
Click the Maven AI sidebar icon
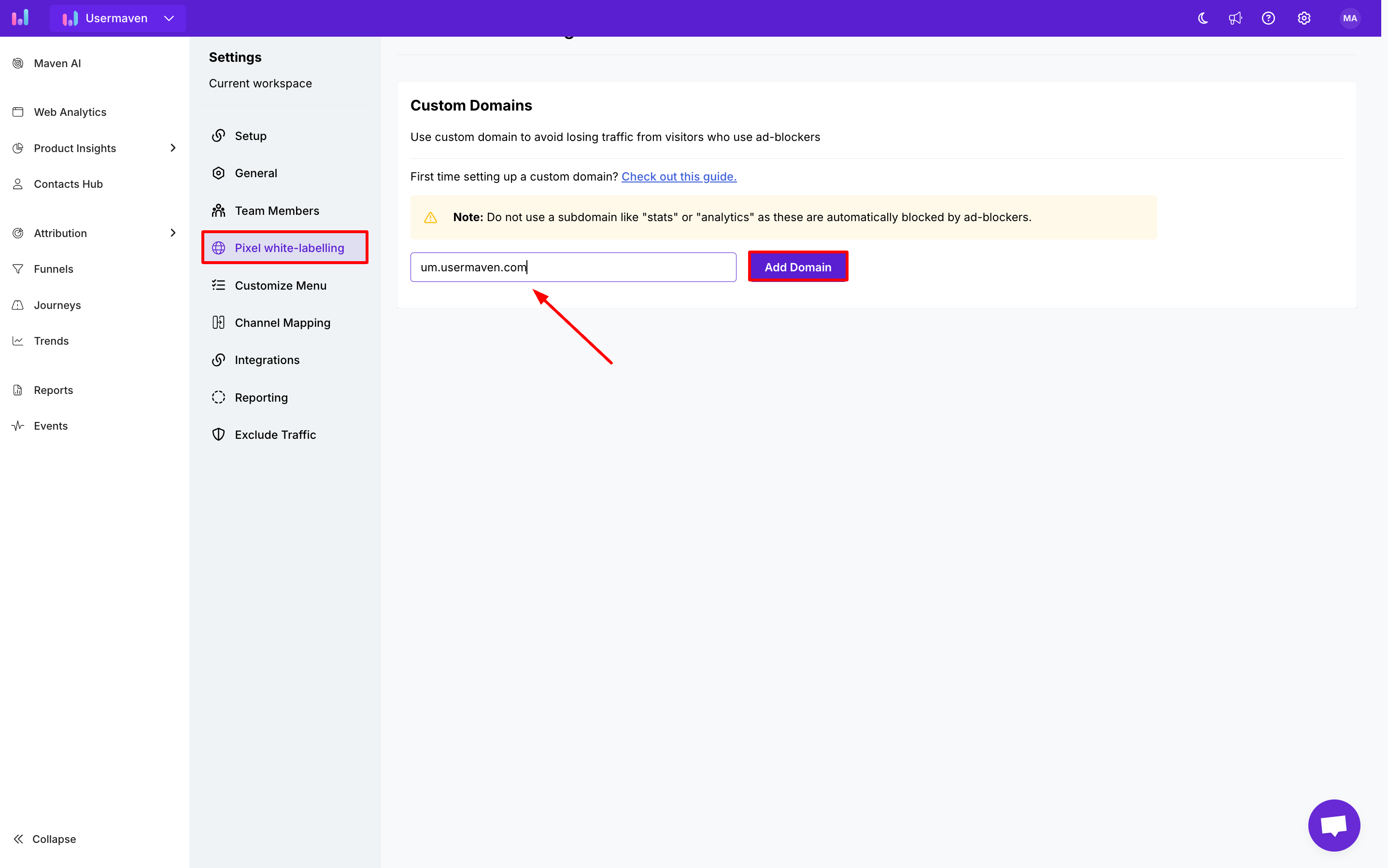click(x=18, y=63)
